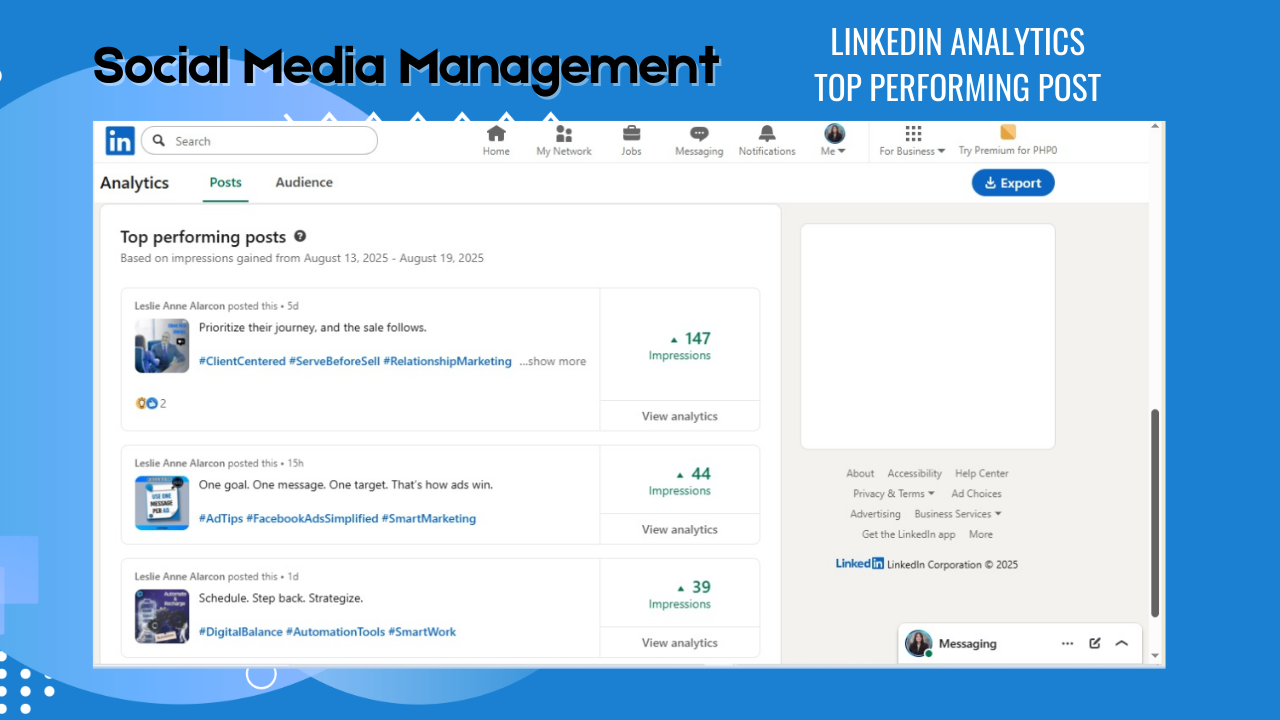Image resolution: width=1280 pixels, height=720 pixels.
Task: Open the Accessibility footer link
Action: click(x=915, y=474)
